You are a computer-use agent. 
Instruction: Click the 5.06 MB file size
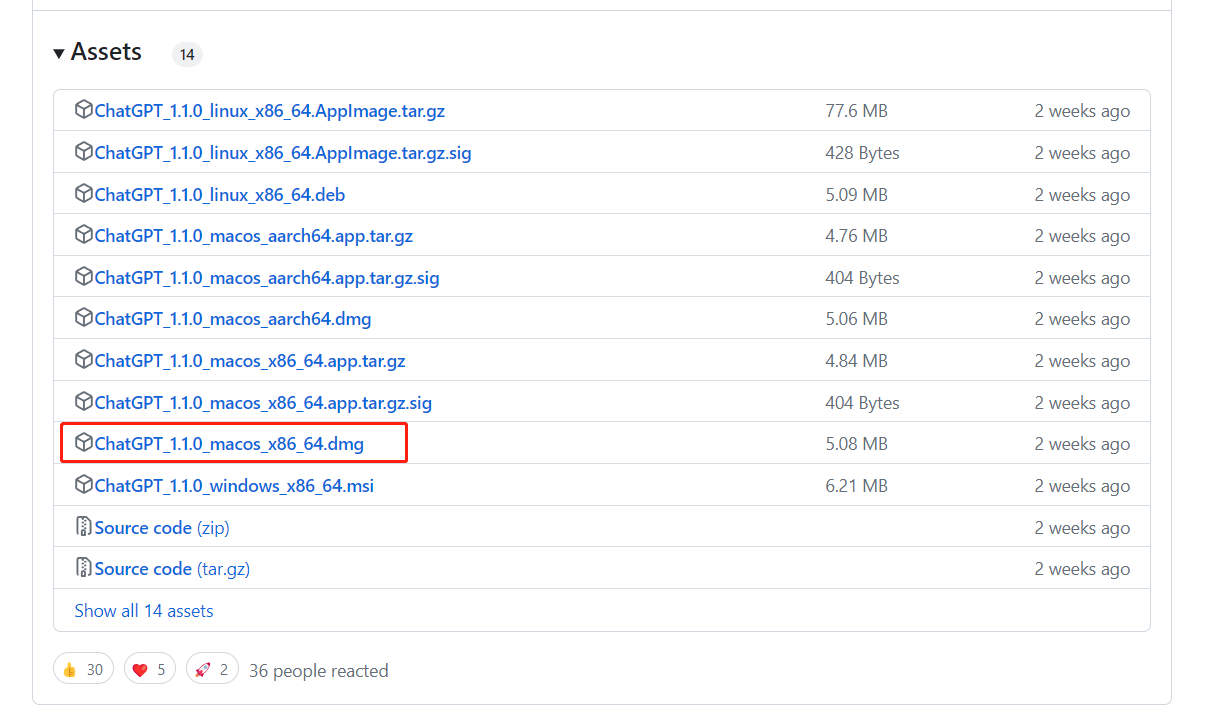coord(856,319)
